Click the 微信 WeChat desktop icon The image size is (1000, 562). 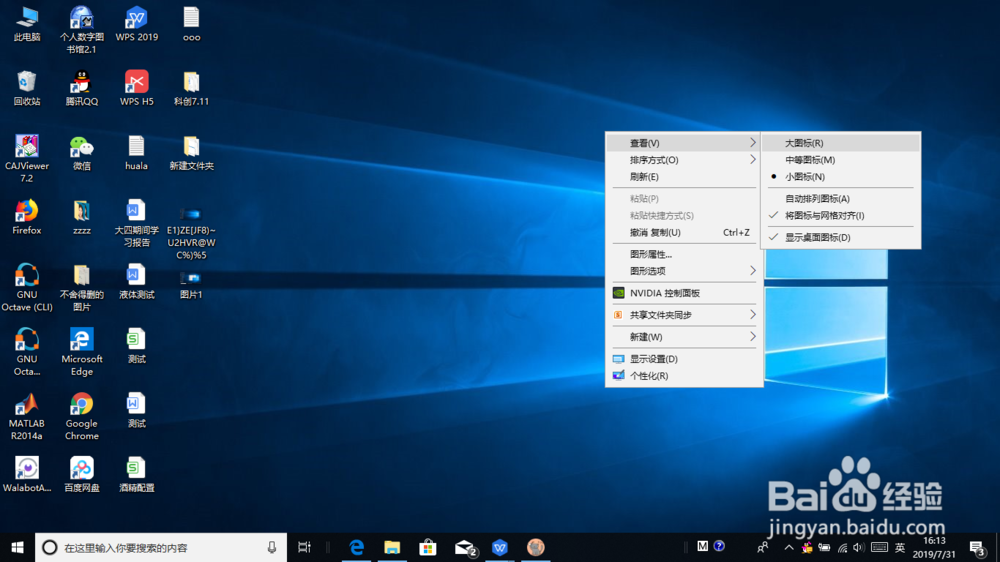(x=82, y=153)
